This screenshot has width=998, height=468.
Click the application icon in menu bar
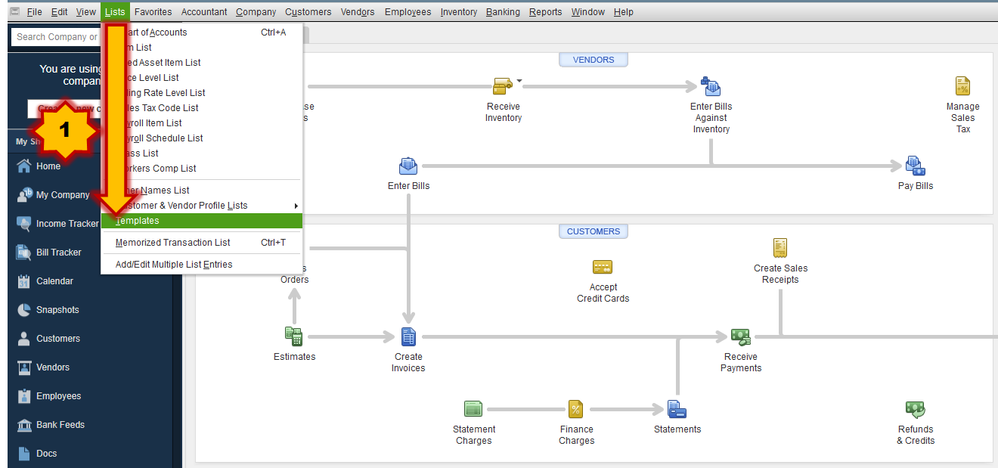[x=14, y=11]
